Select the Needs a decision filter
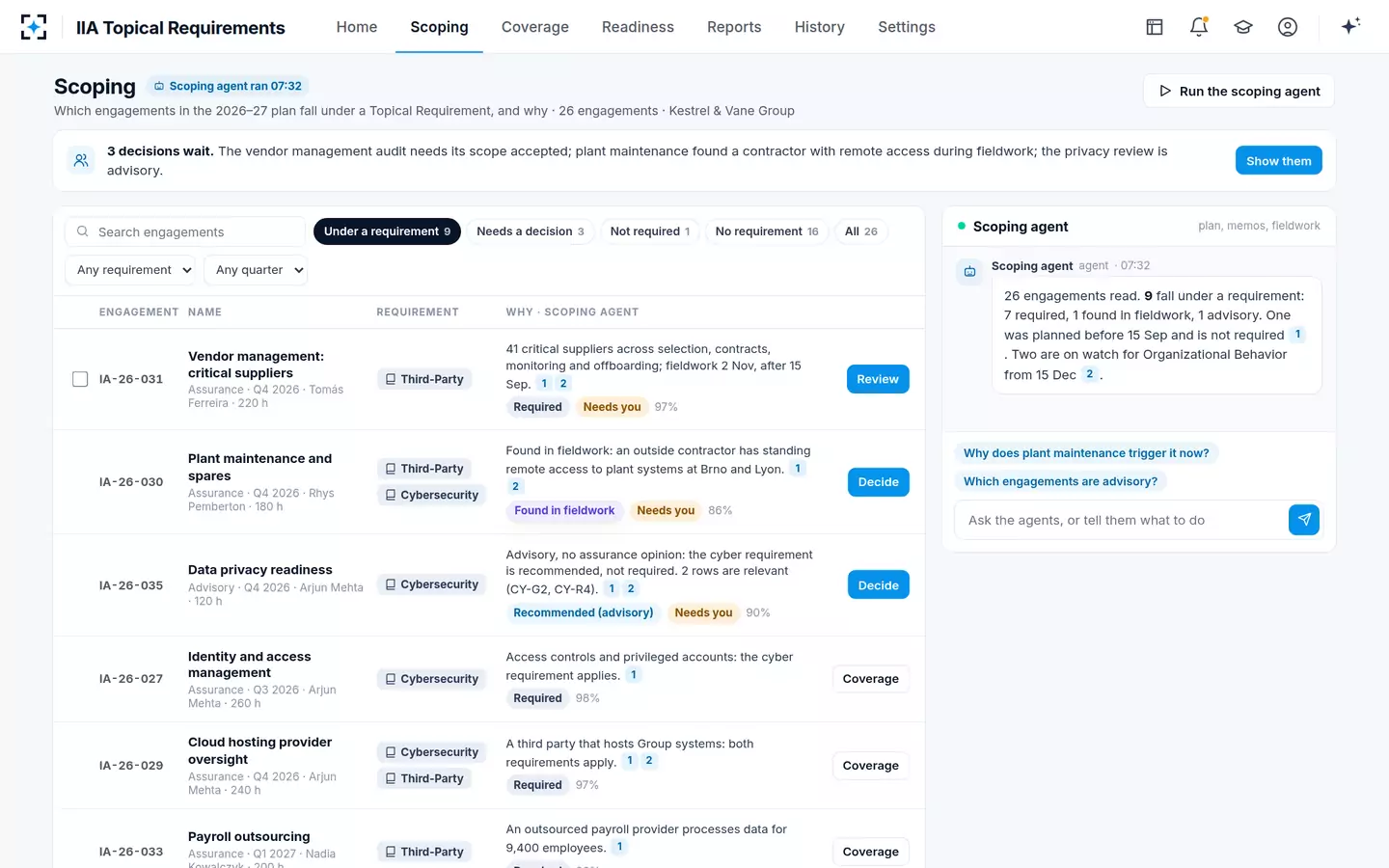This screenshot has height=868, width=1389. [x=531, y=231]
